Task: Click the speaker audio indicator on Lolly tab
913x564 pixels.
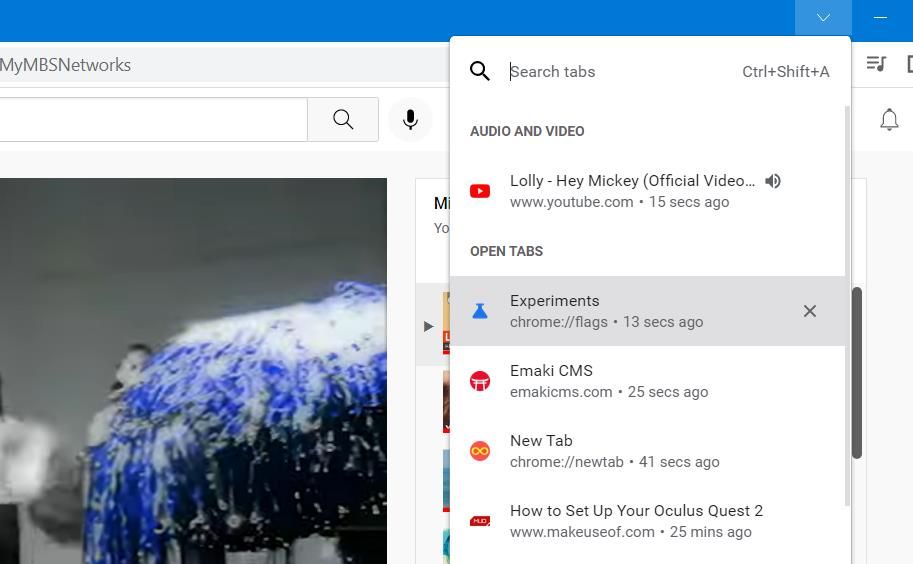Action: [x=773, y=181]
